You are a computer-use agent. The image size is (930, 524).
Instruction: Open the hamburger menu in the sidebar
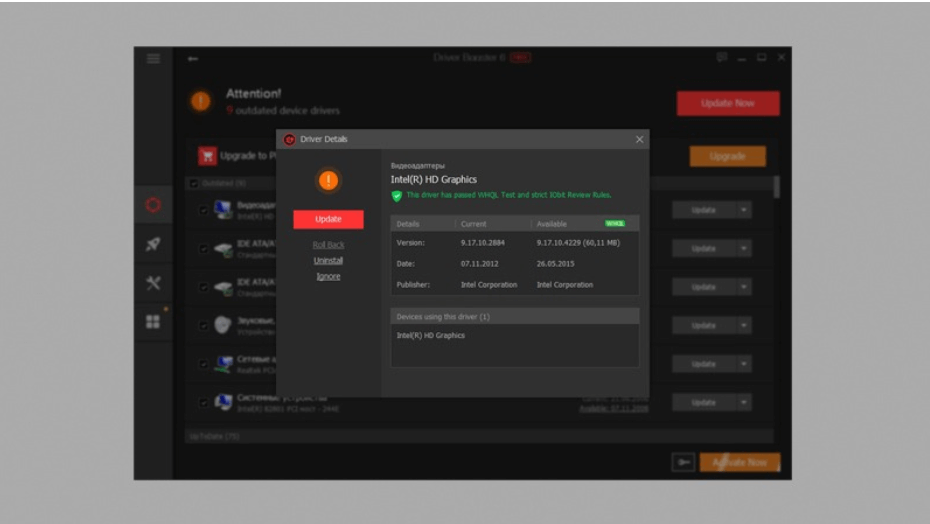[153, 59]
